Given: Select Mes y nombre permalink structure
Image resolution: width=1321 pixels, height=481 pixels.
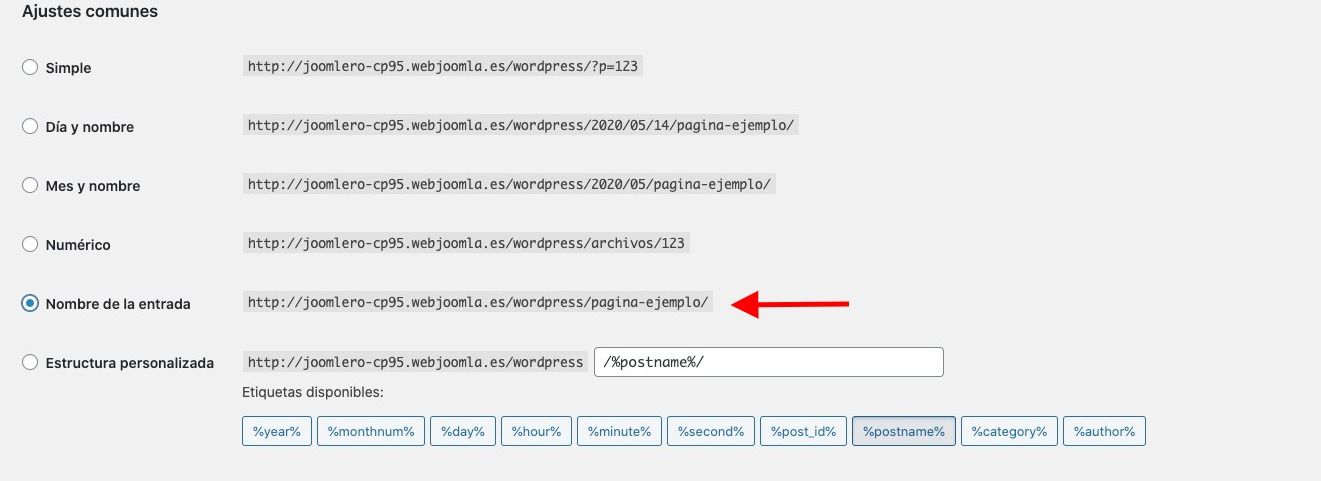Looking at the screenshot, I should (30, 186).
